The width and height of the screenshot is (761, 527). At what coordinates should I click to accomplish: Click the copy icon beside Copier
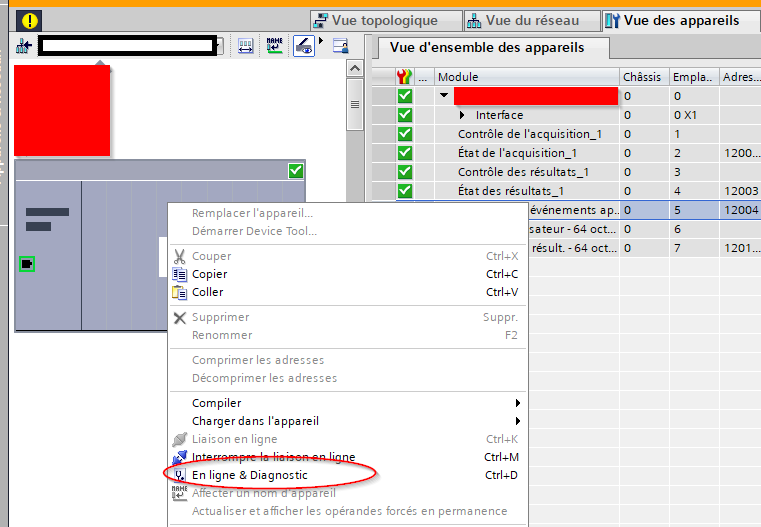coord(180,274)
